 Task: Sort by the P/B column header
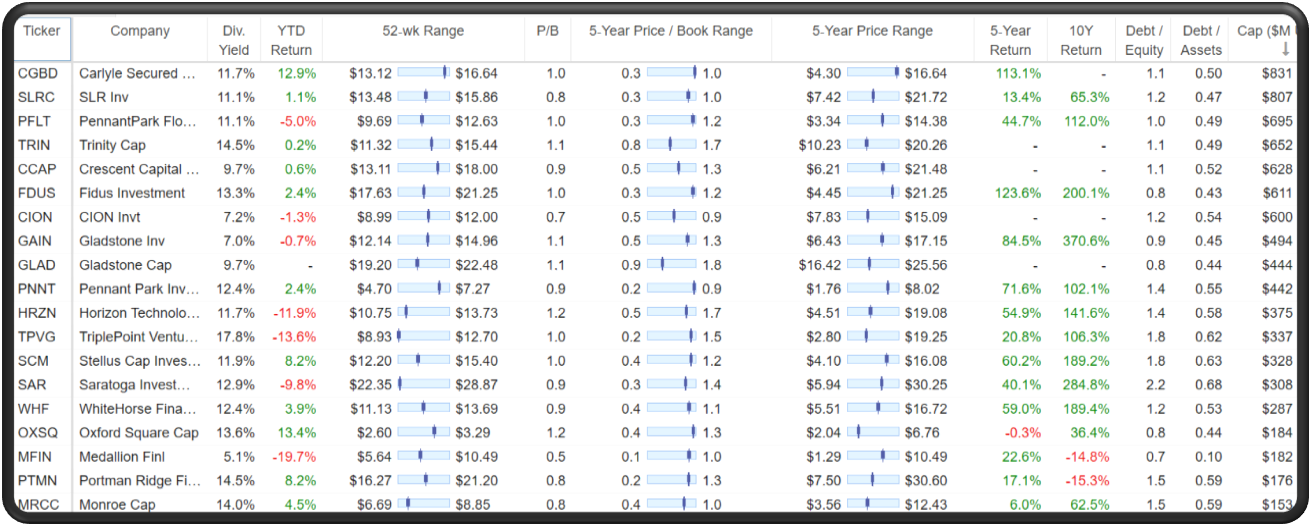point(548,31)
